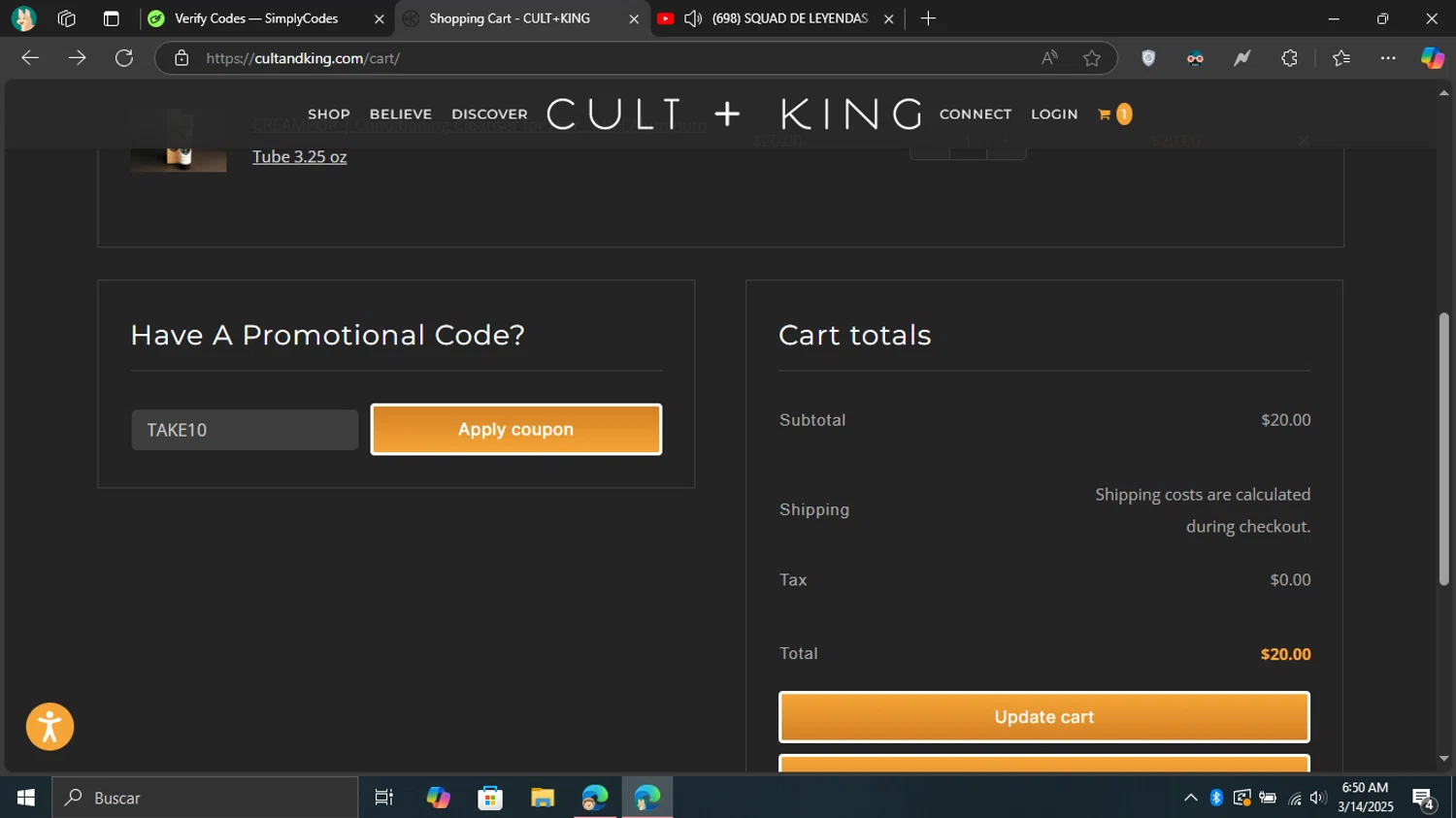Show hidden system tray icons

pos(1190,798)
